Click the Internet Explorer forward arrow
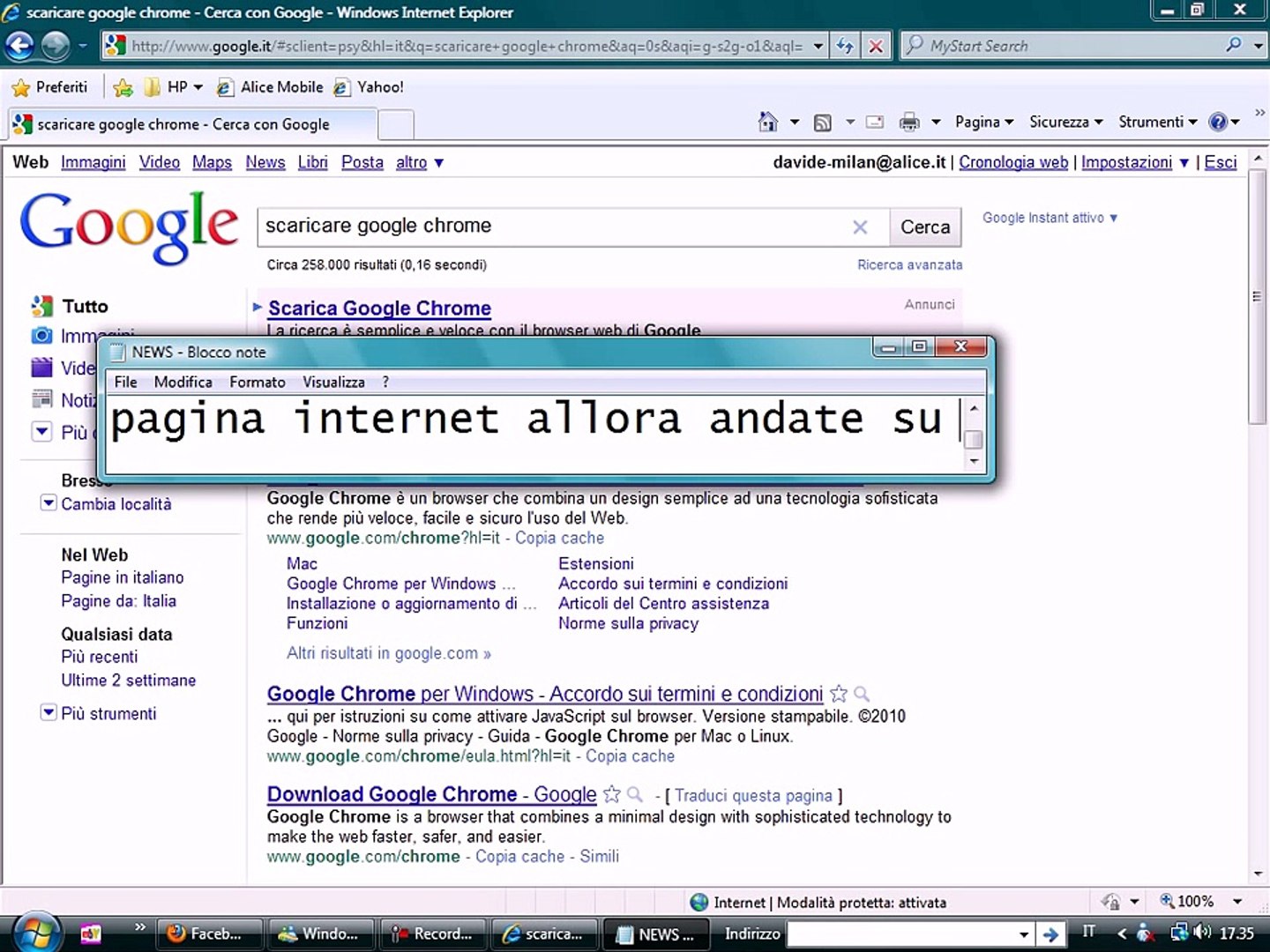 coord(56,46)
